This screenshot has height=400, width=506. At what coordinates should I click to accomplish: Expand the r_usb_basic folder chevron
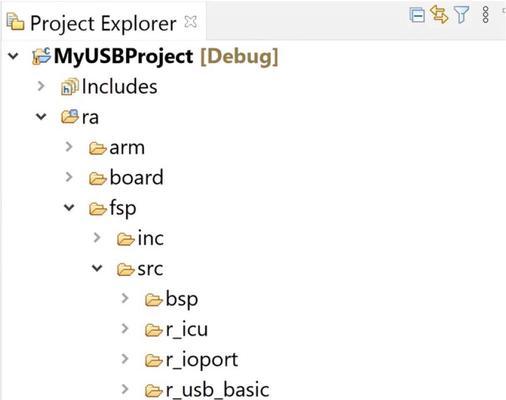tap(125, 389)
